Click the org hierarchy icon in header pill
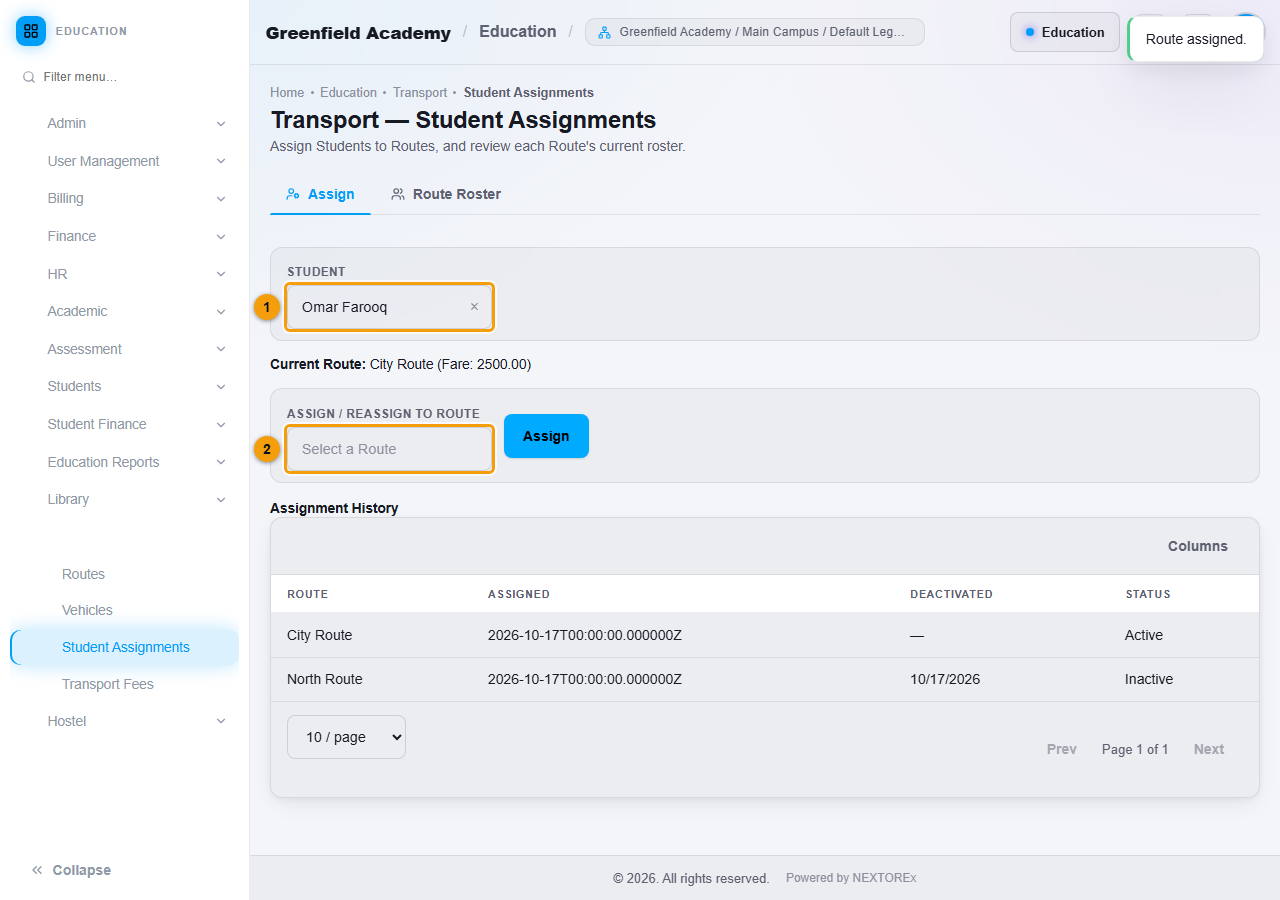Screen dimensions: 1280x900 point(604,32)
